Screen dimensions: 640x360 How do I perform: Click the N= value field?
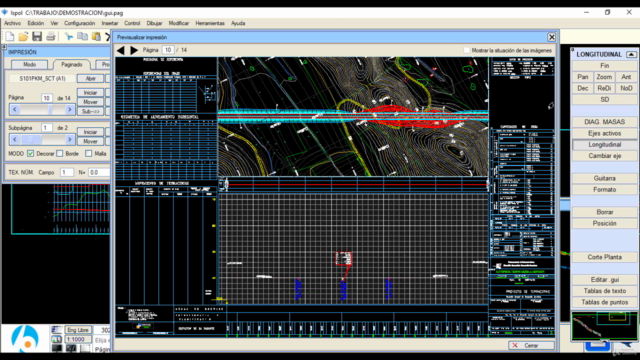(99, 172)
